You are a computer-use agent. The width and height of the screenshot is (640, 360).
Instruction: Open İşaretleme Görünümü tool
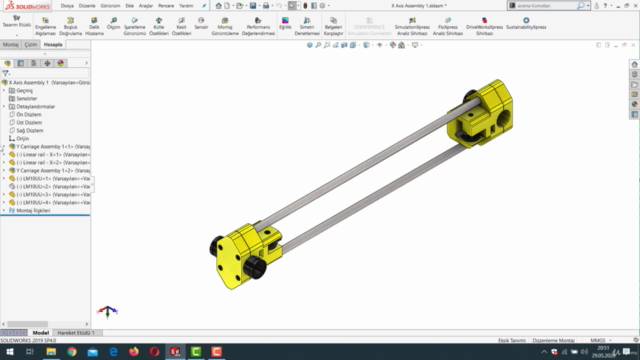(x=135, y=27)
